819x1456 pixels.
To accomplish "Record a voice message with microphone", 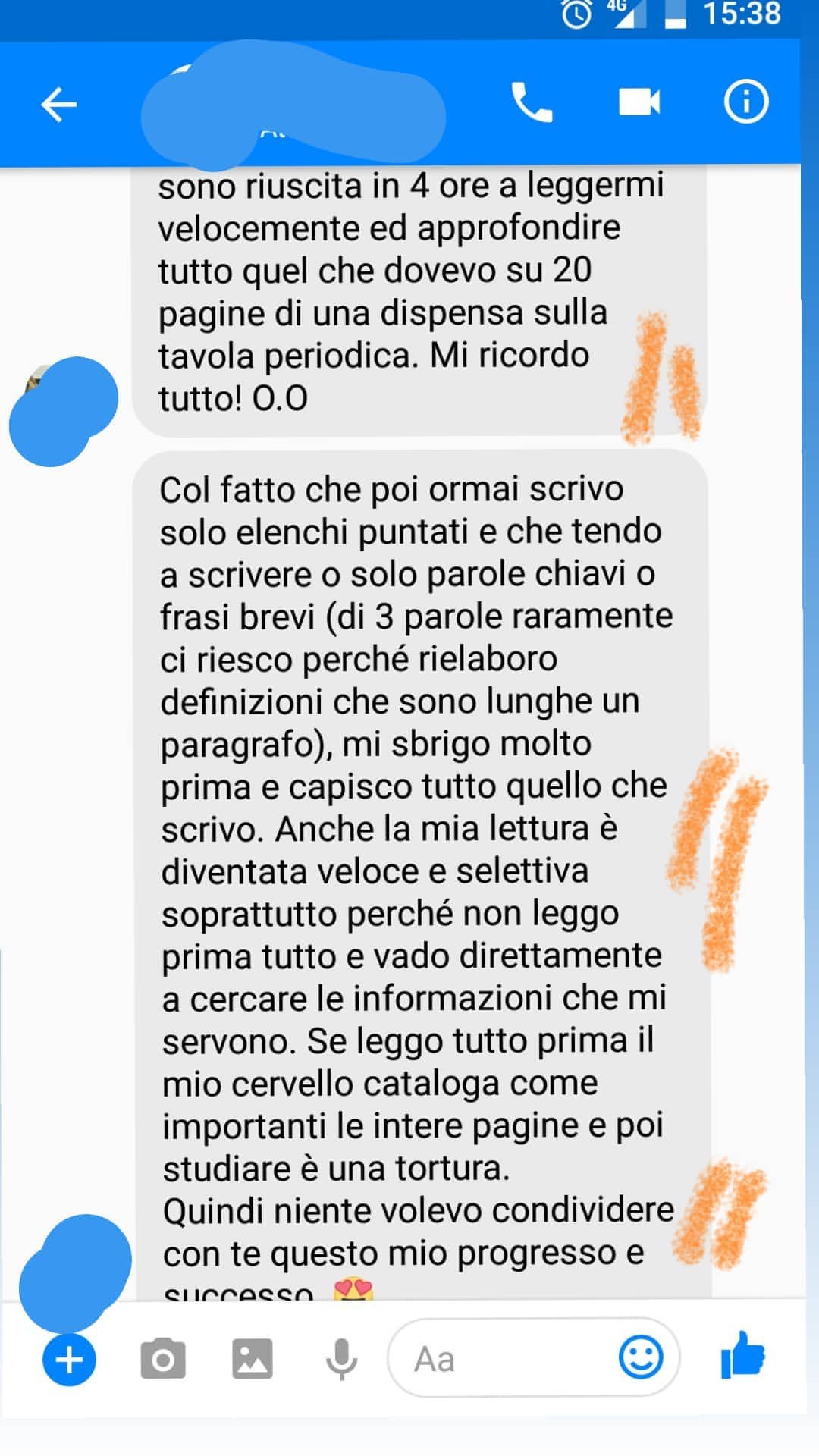I will point(341,1359).
